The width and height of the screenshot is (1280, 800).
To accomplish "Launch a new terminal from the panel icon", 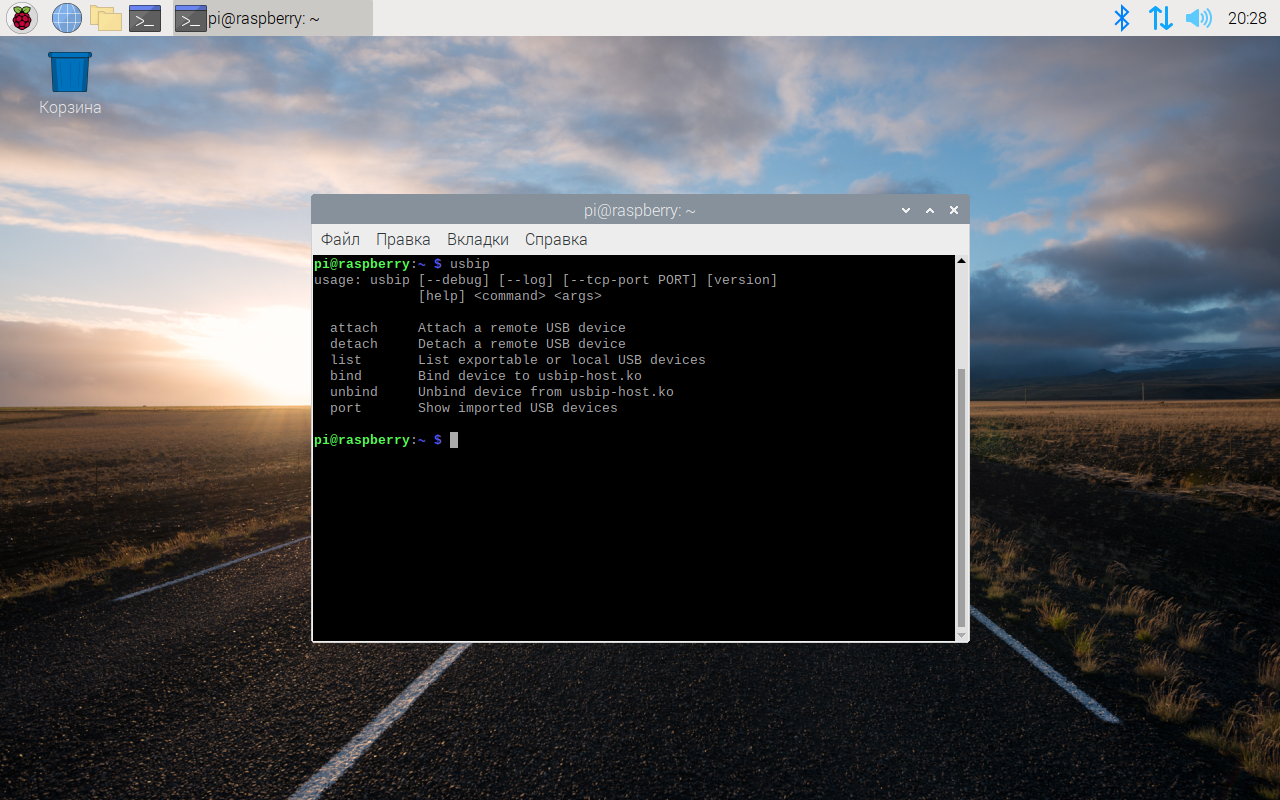I will (145, 18).
